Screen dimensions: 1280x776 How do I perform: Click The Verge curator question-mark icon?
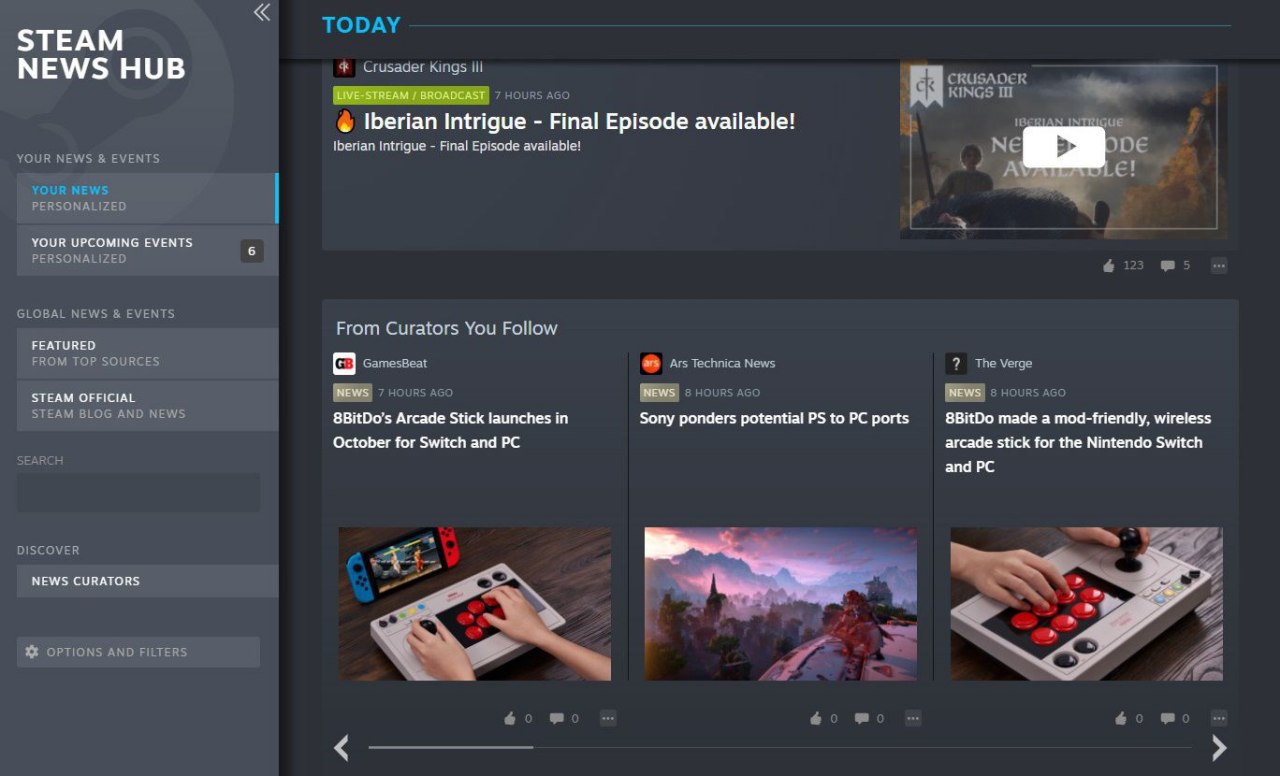coord(956,363)
